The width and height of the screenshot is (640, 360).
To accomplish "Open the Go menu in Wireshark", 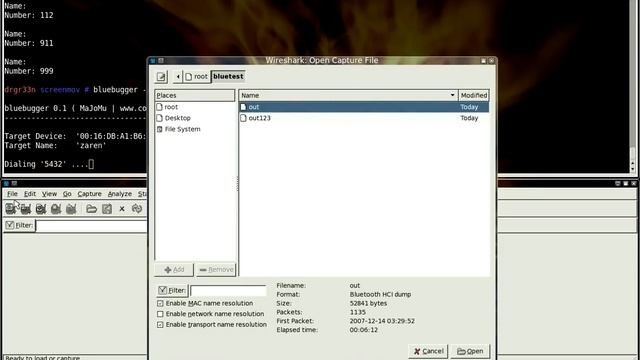I will 67,194.
